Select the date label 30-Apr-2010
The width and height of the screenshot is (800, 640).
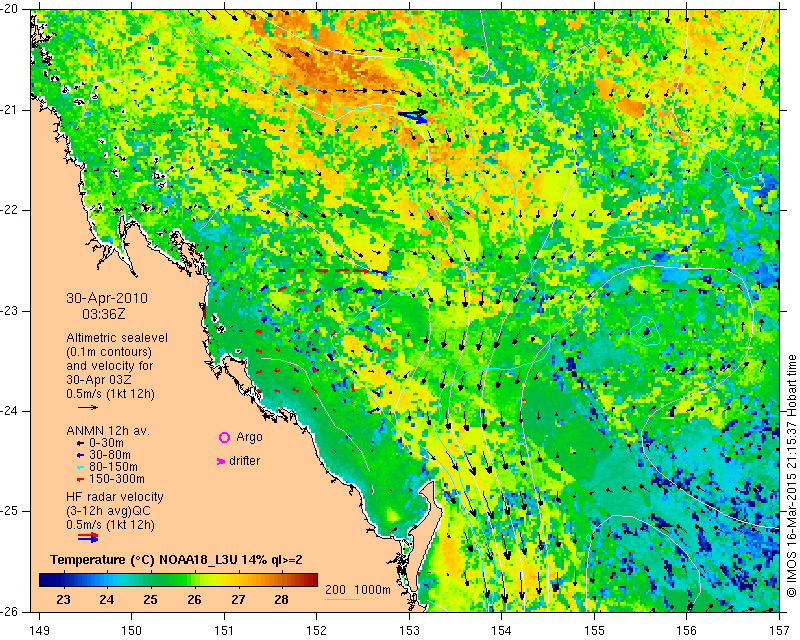107,298
